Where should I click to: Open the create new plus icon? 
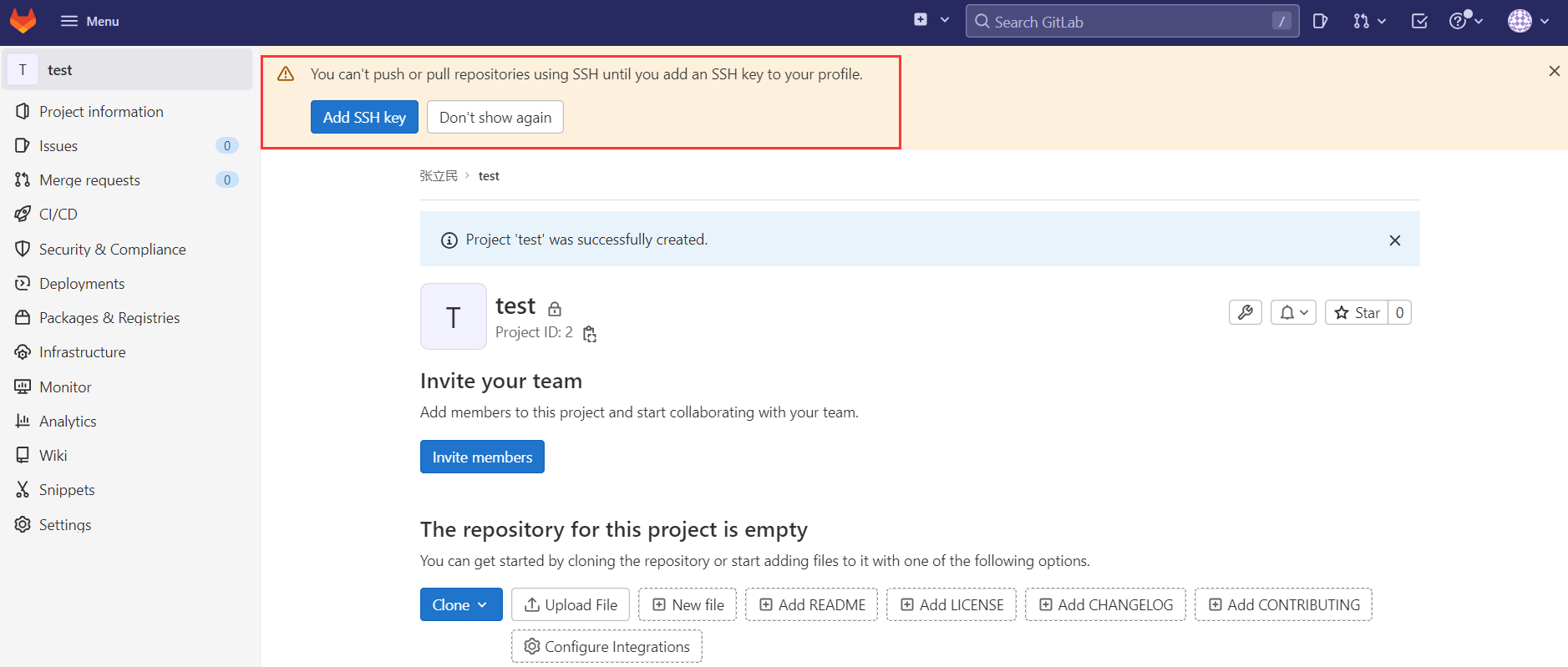921,20
